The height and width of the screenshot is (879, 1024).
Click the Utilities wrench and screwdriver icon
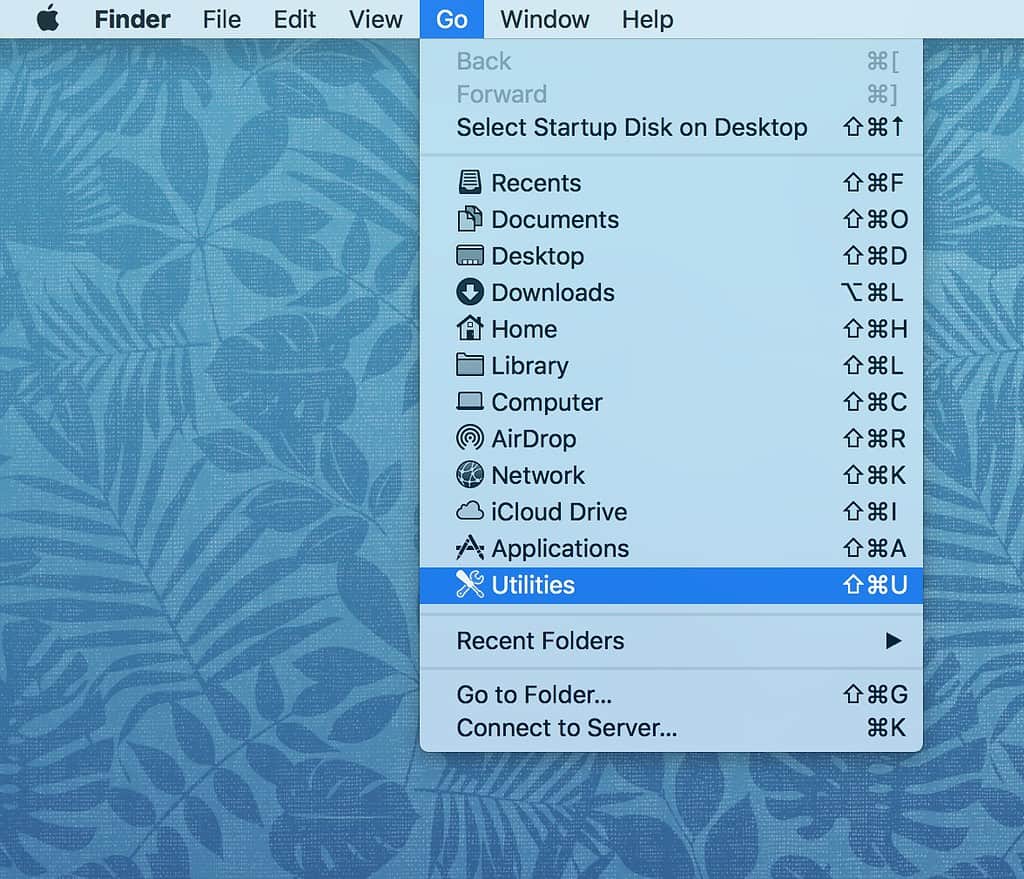(x=470, y=584)
